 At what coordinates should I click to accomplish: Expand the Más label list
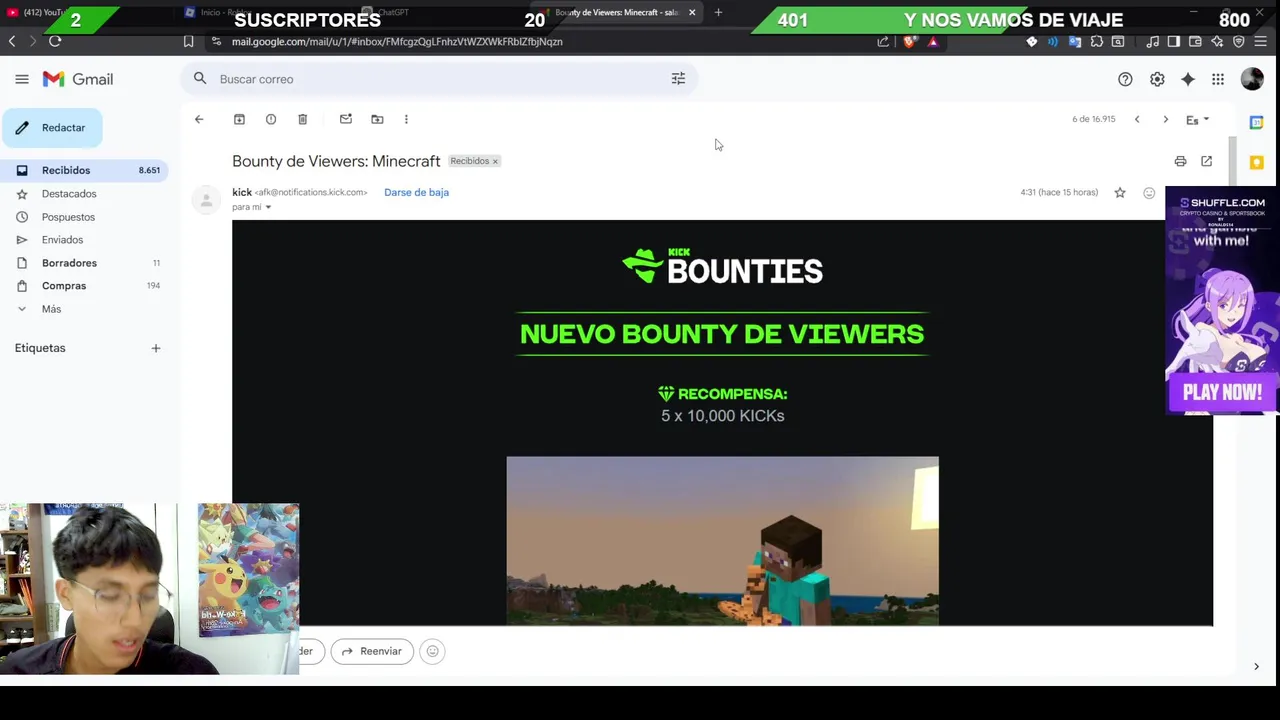coord(51,309)
